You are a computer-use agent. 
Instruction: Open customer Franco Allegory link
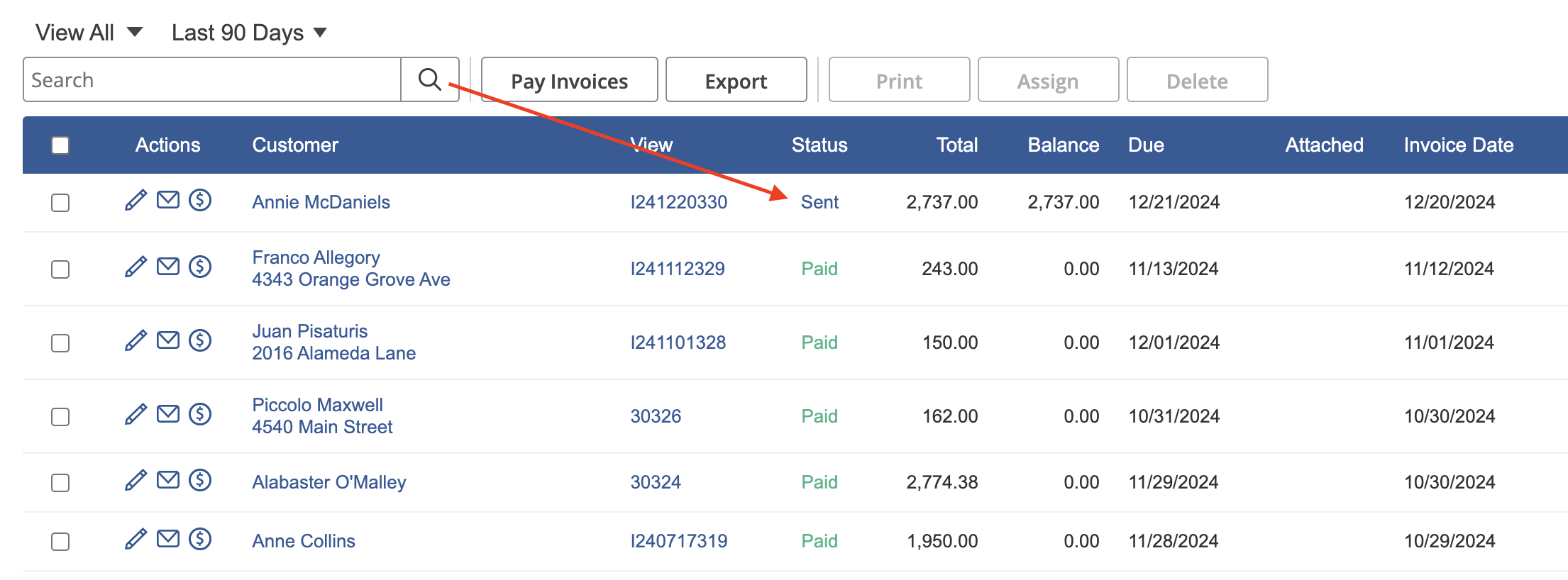pos(316,257)
